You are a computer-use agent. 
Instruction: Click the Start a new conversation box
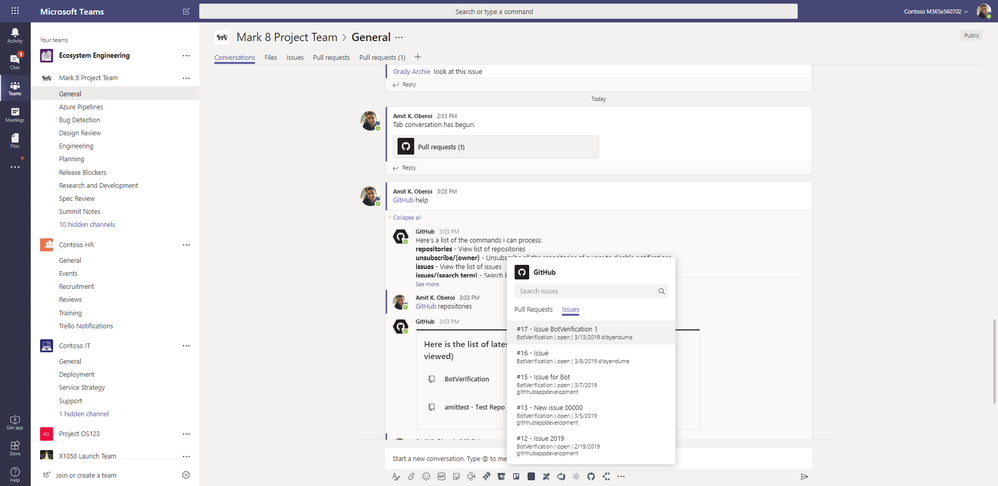[598, 458]
